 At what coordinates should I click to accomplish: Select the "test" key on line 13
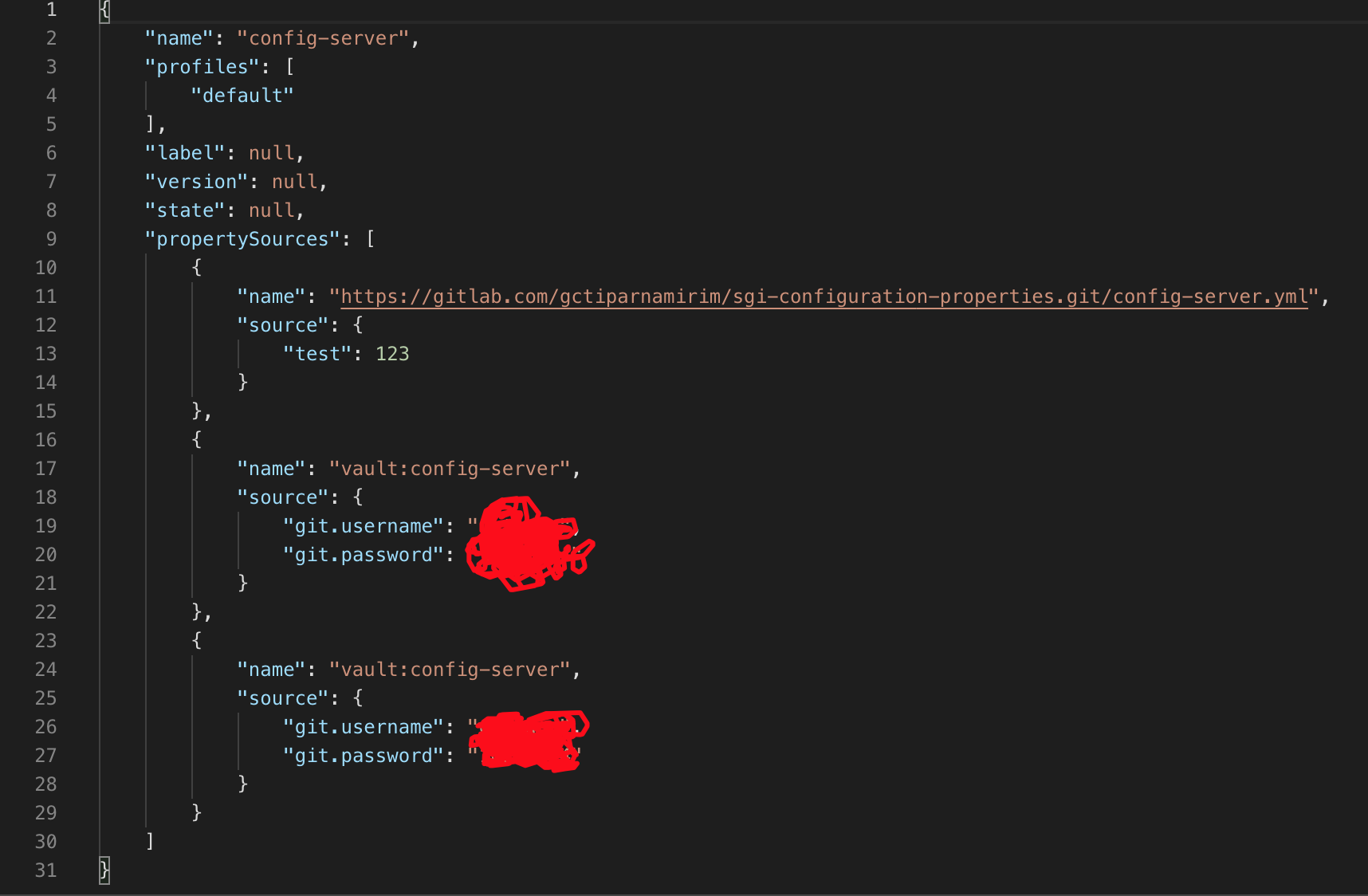pos(316,353)
